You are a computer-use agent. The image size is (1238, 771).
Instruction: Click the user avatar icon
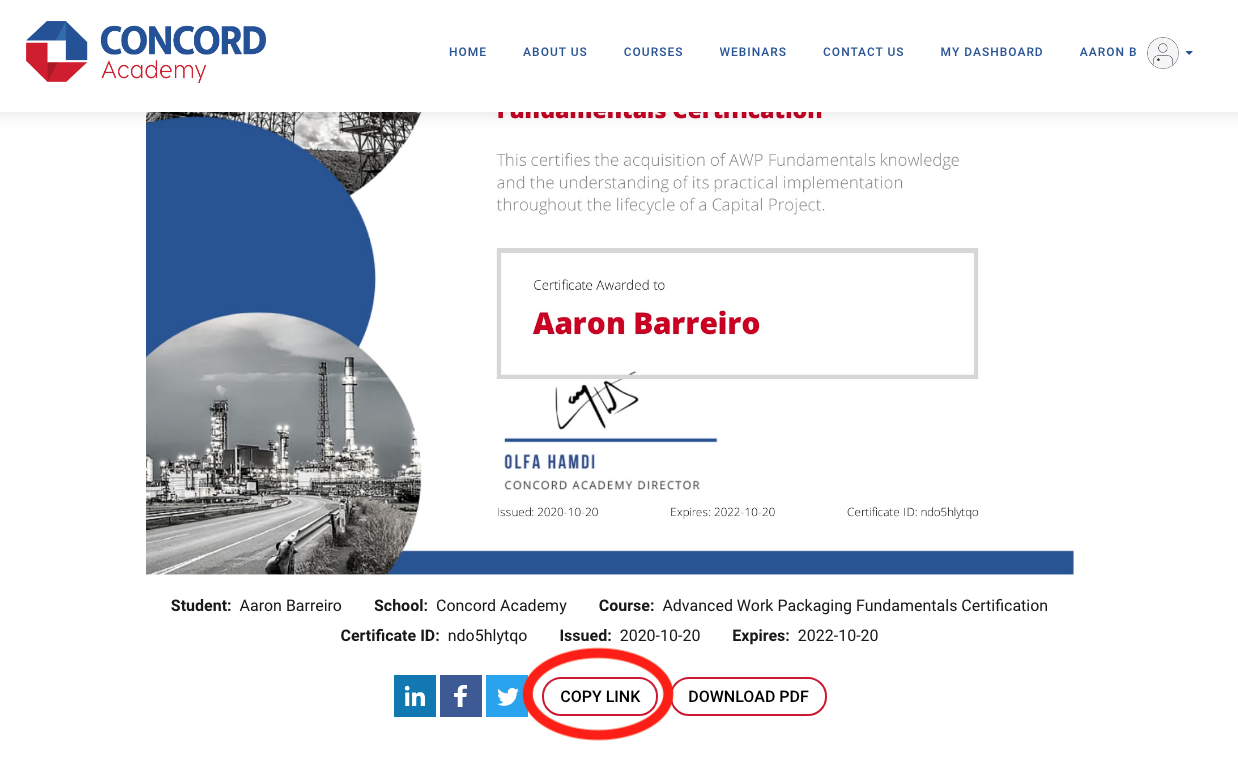1163,52
